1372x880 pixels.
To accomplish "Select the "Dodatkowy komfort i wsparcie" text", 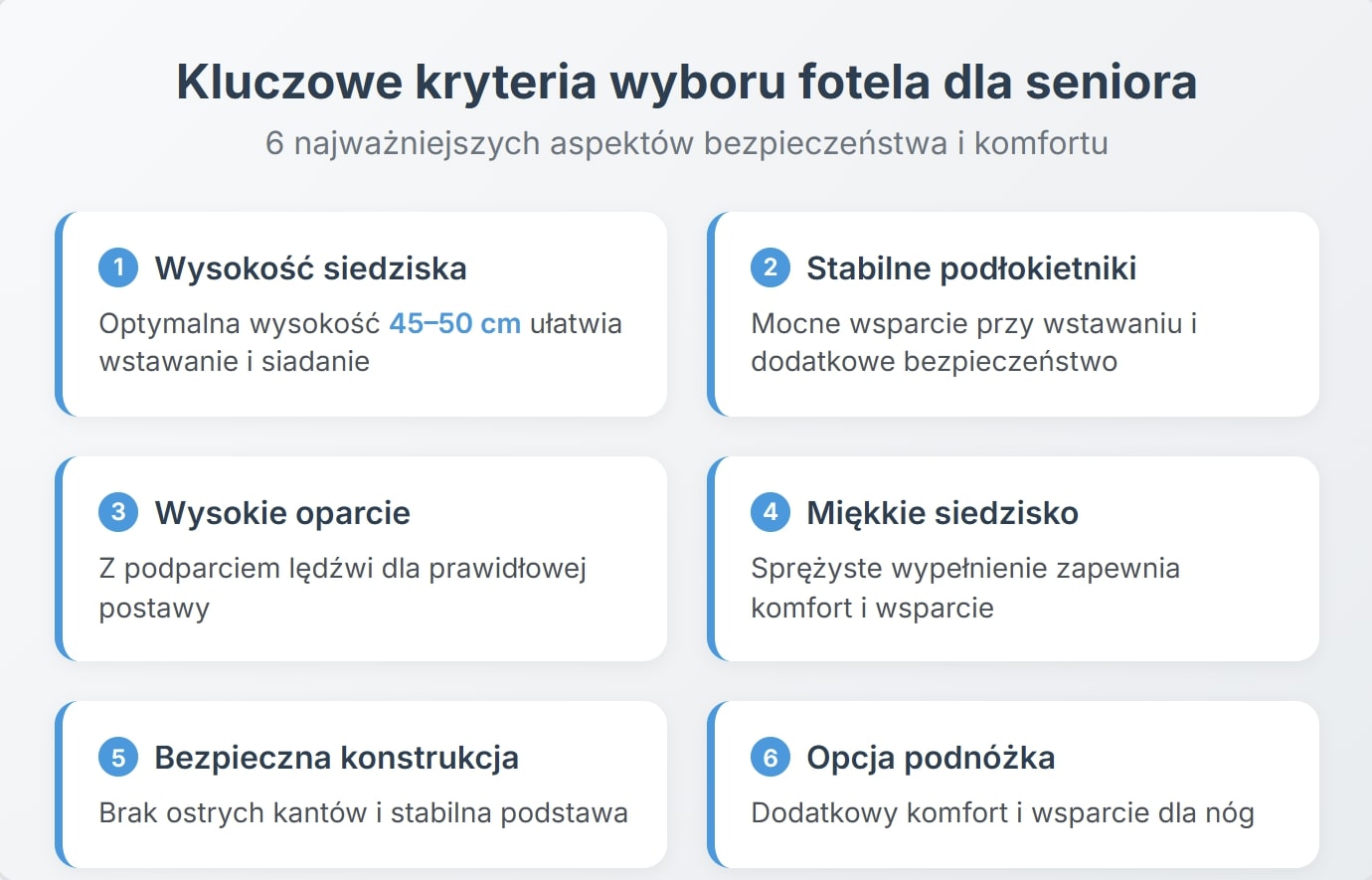I will coord(1002,813).
